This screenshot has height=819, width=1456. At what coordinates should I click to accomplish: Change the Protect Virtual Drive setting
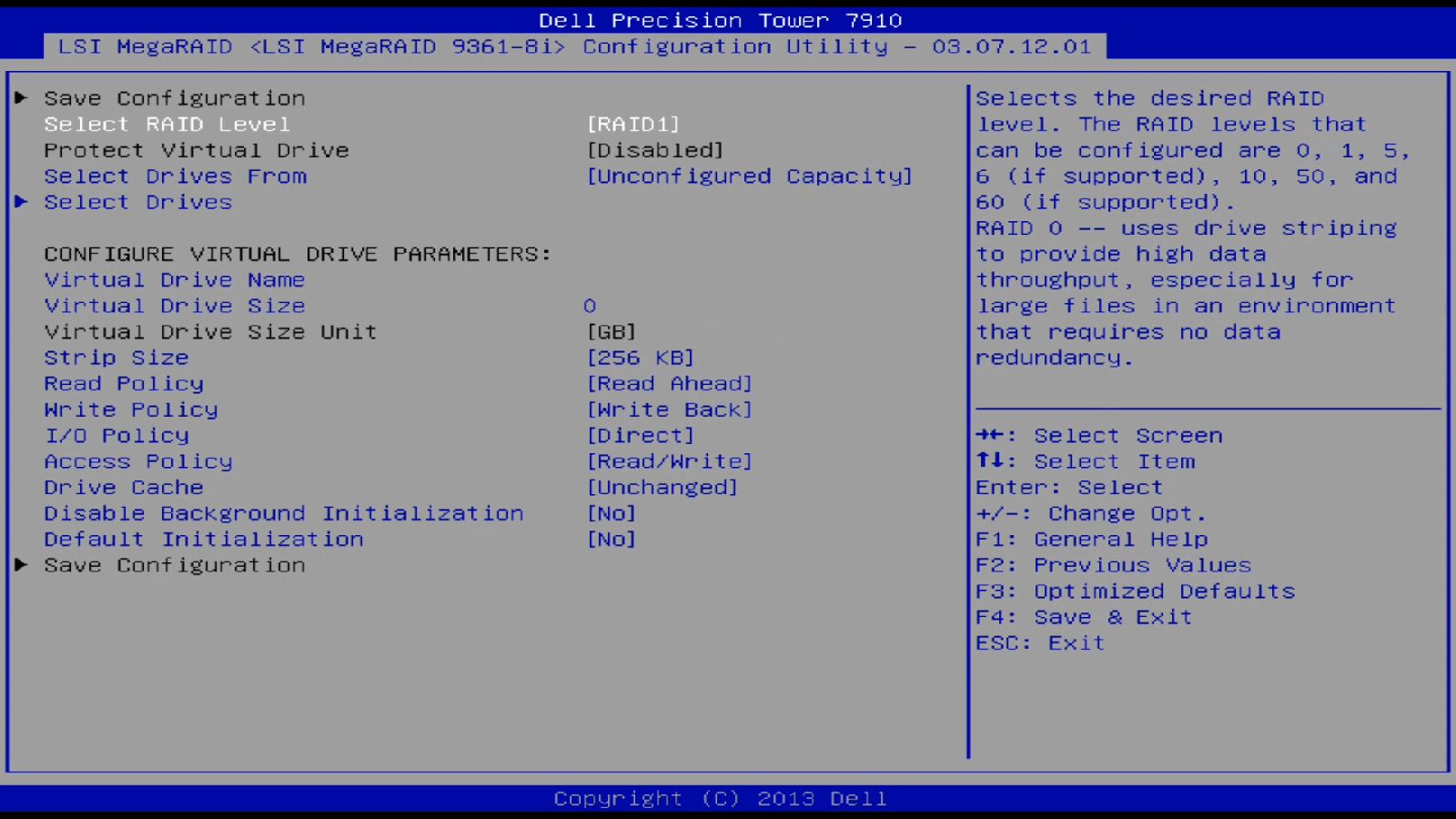(x=653, y=149)
